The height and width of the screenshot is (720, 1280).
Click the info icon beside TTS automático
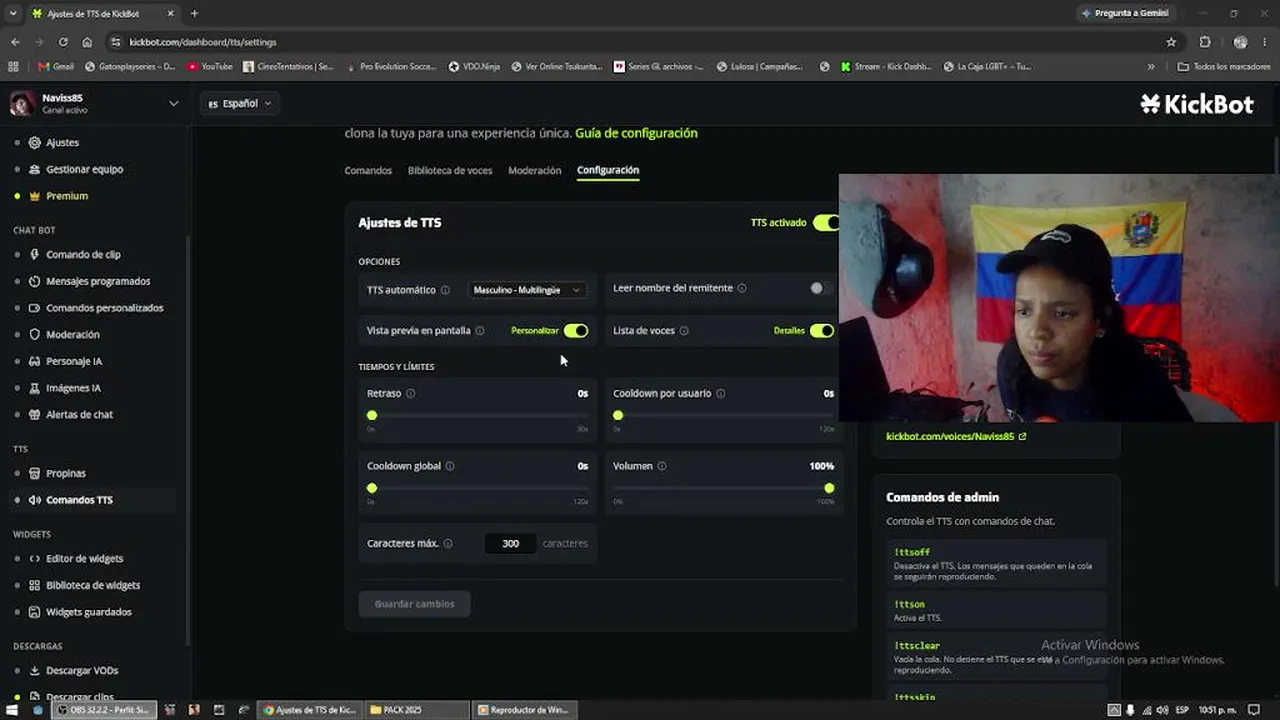point(445,290)
